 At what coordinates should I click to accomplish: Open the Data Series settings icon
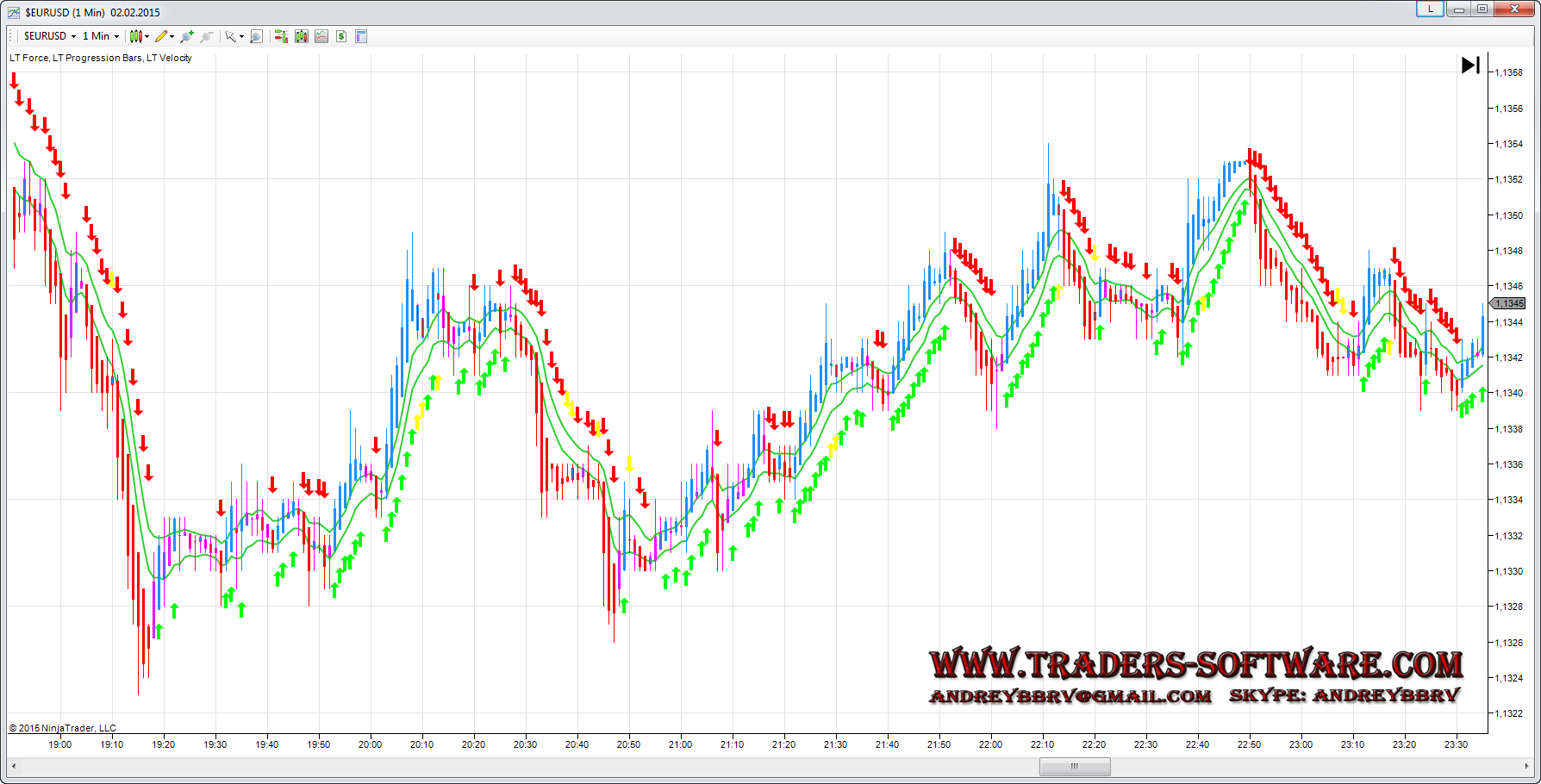point(302,36)
